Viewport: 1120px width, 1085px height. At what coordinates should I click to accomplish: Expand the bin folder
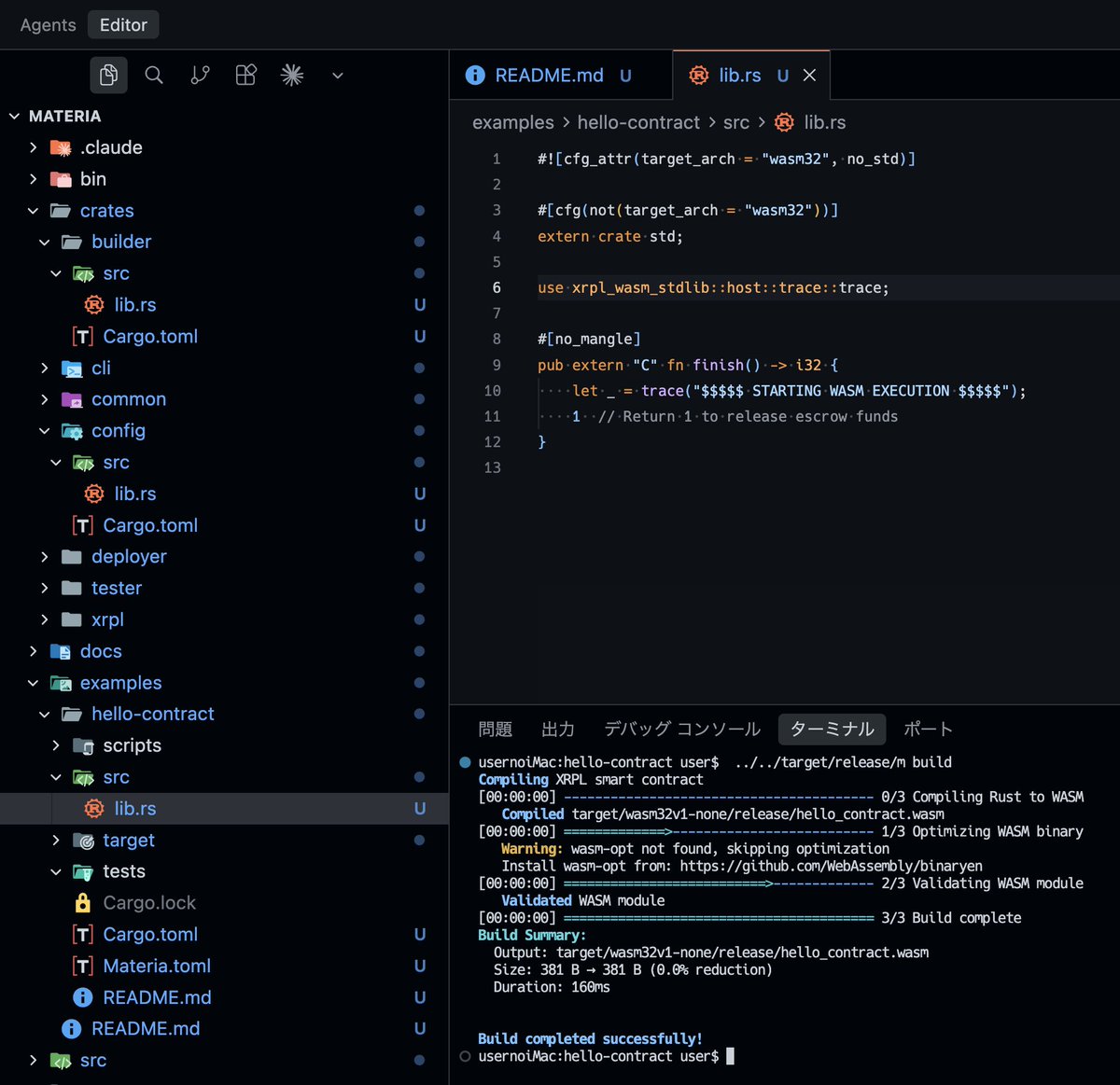[x=33, y=179]
